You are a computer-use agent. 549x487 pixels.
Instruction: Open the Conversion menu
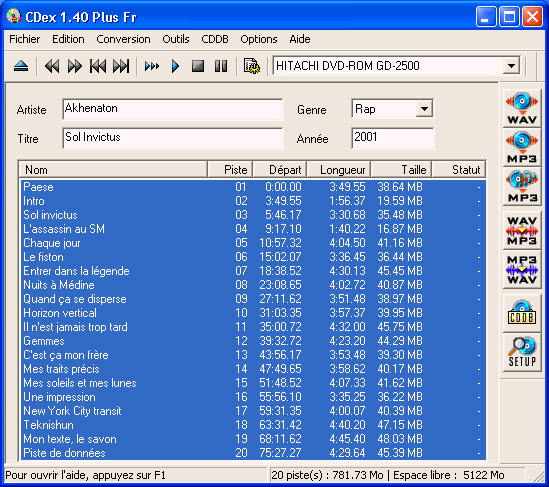coord(123,39)
